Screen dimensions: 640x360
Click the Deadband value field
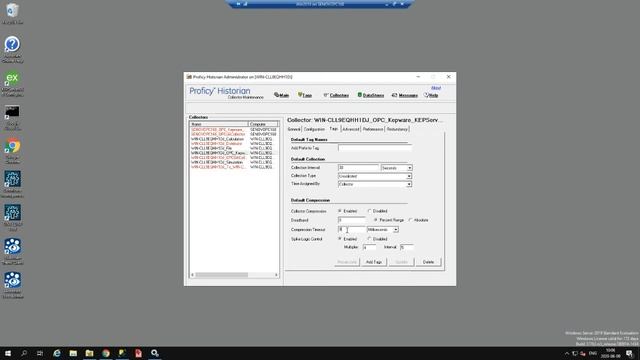352,220
